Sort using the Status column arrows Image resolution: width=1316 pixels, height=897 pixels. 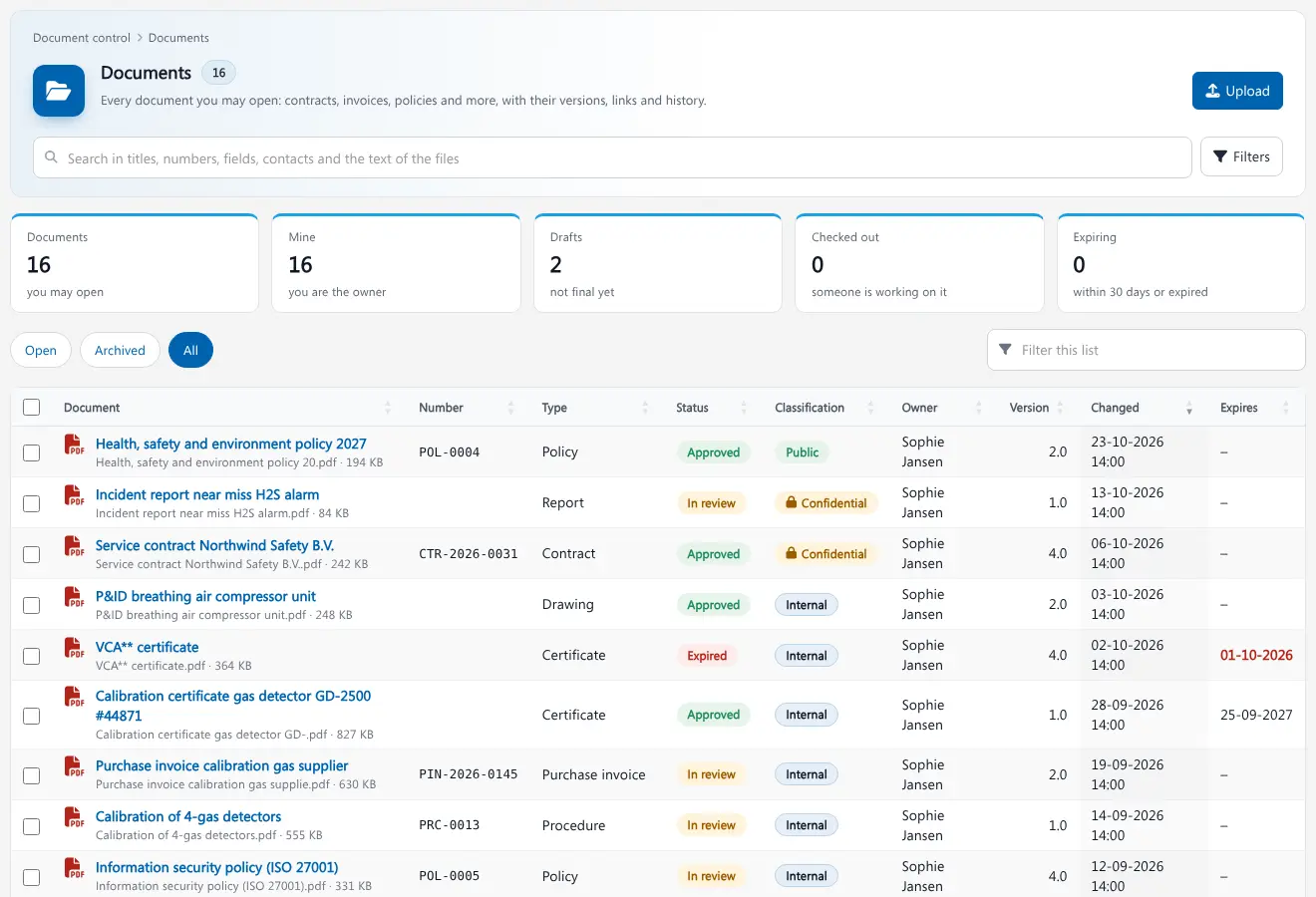point(744,408)
